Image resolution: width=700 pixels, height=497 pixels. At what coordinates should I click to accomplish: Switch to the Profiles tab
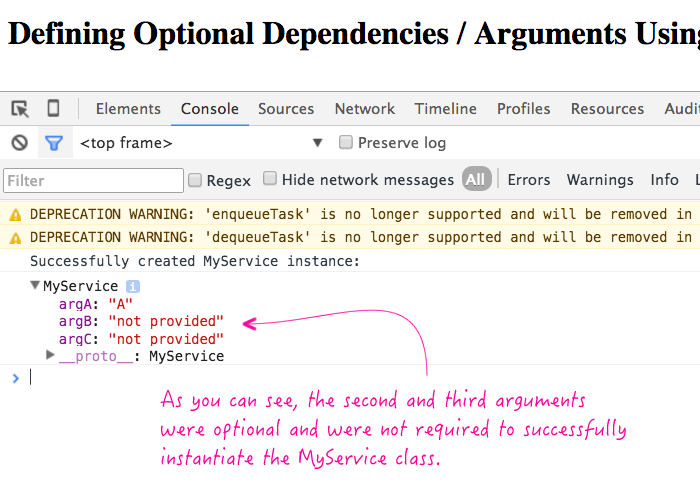[524, 109]
